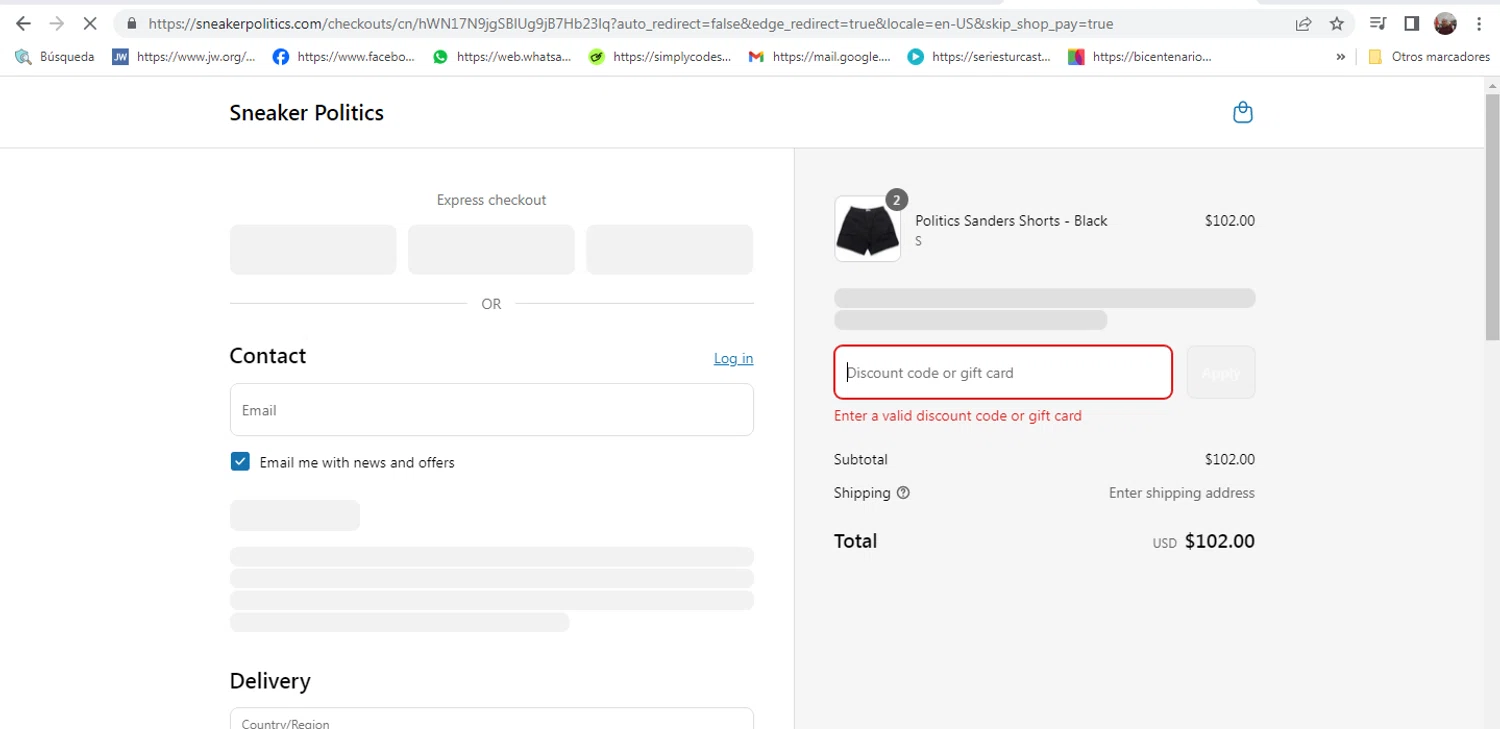Click the Subtotal label

(x=860, y=460)
